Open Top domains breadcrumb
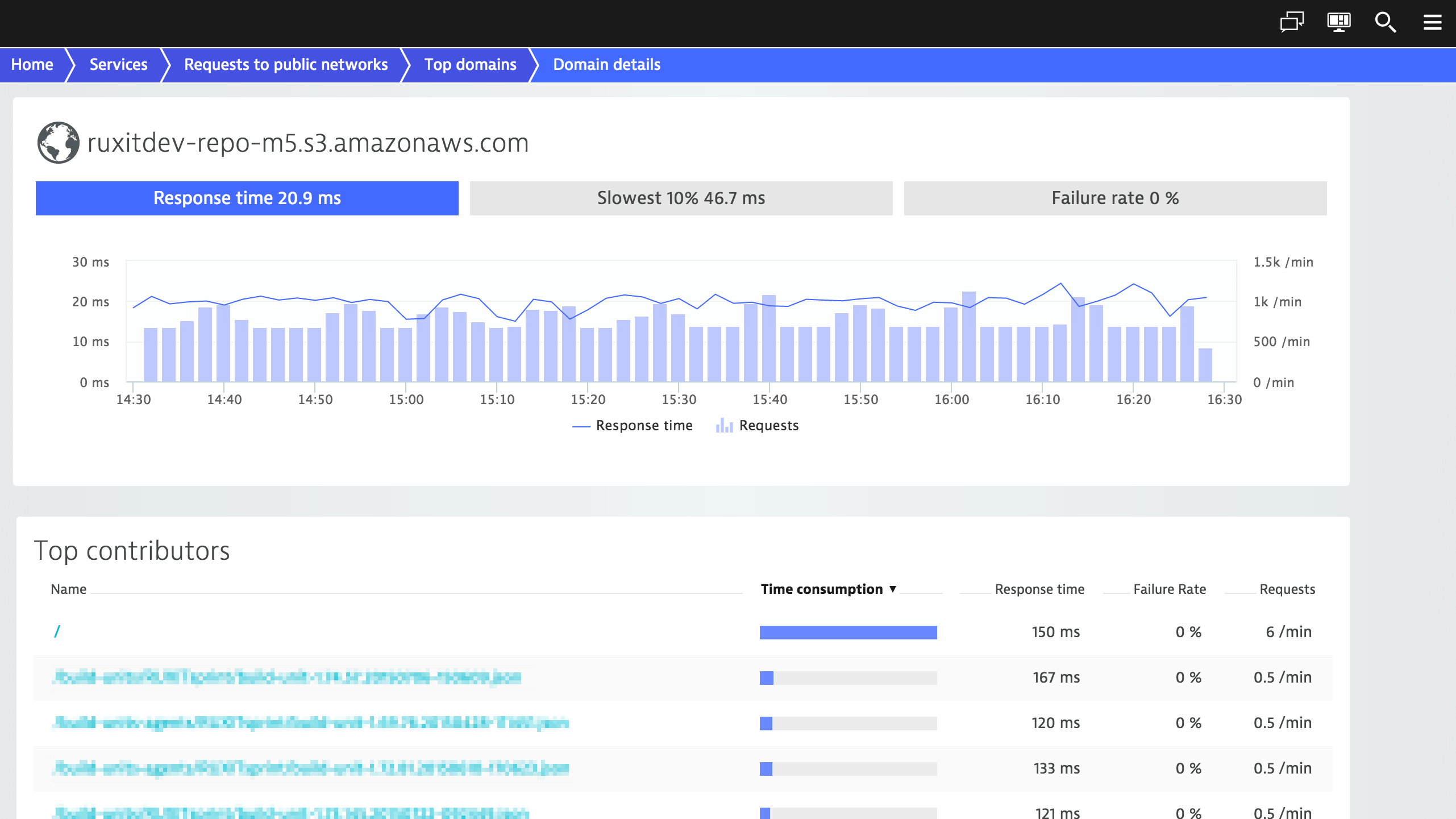The image size is (1456, 819). pos(471,65)
